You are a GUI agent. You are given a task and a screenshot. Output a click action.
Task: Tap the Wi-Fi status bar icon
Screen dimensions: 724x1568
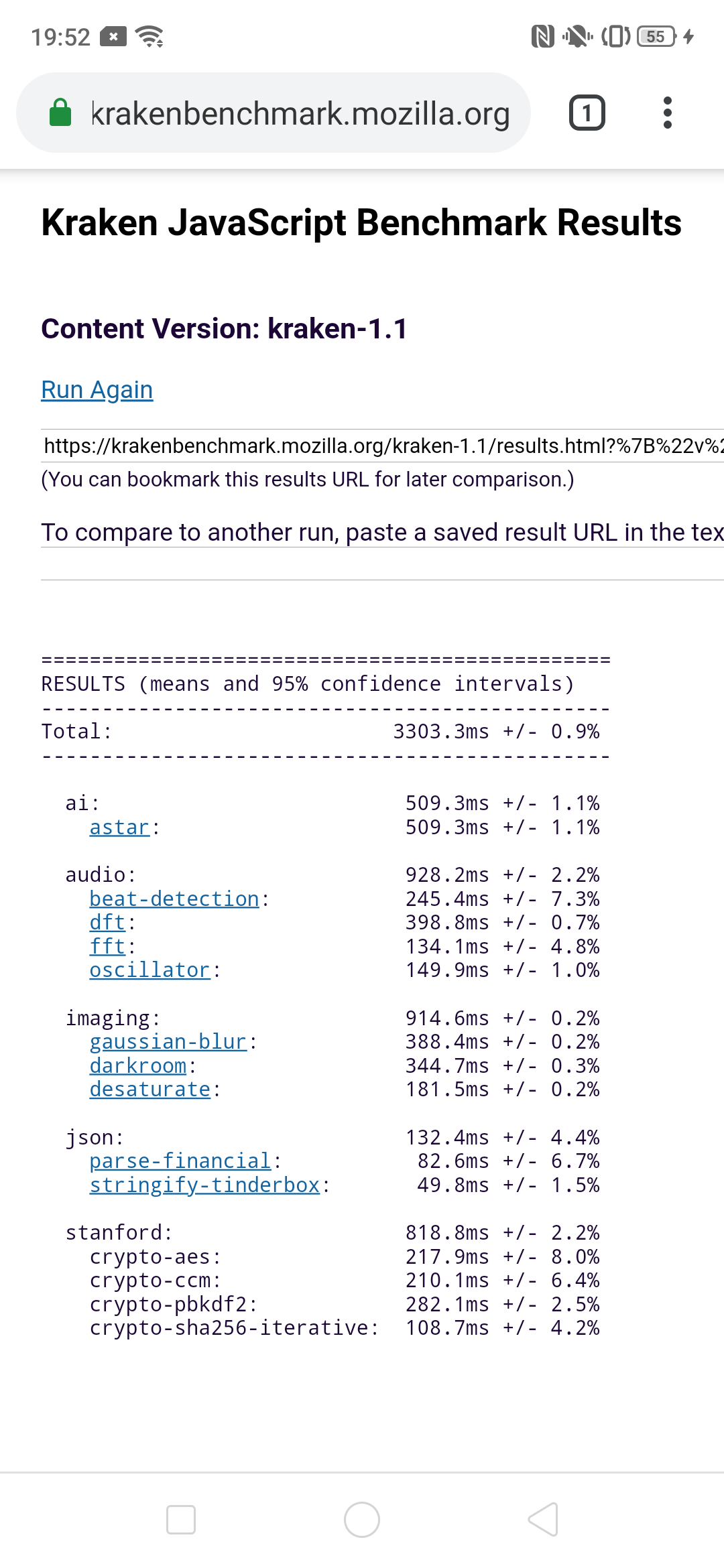coord(149,36)
